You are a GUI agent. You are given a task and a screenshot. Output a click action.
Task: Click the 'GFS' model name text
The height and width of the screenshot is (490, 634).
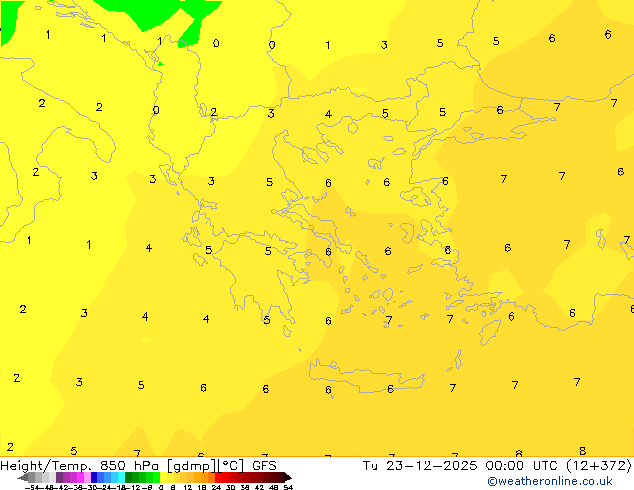click(264, 466)
